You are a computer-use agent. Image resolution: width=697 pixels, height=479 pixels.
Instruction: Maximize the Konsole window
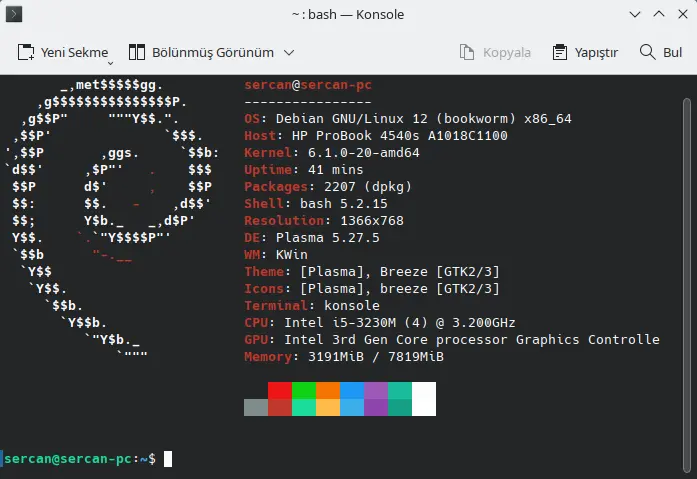point(659,14)
